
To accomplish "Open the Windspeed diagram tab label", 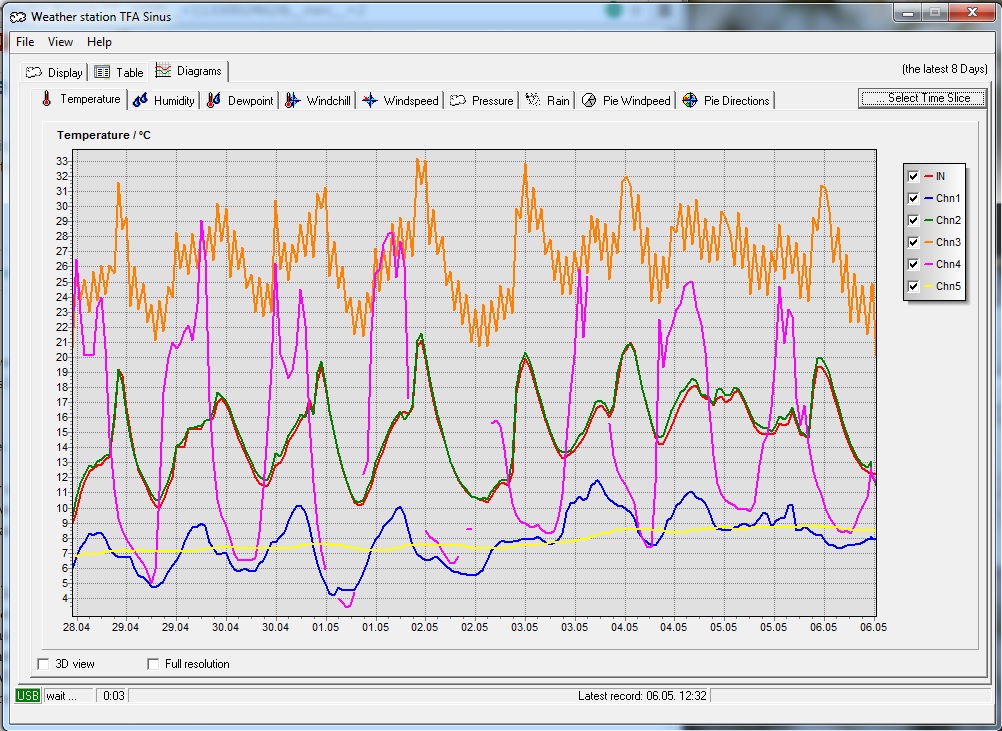I will [411, 101].
